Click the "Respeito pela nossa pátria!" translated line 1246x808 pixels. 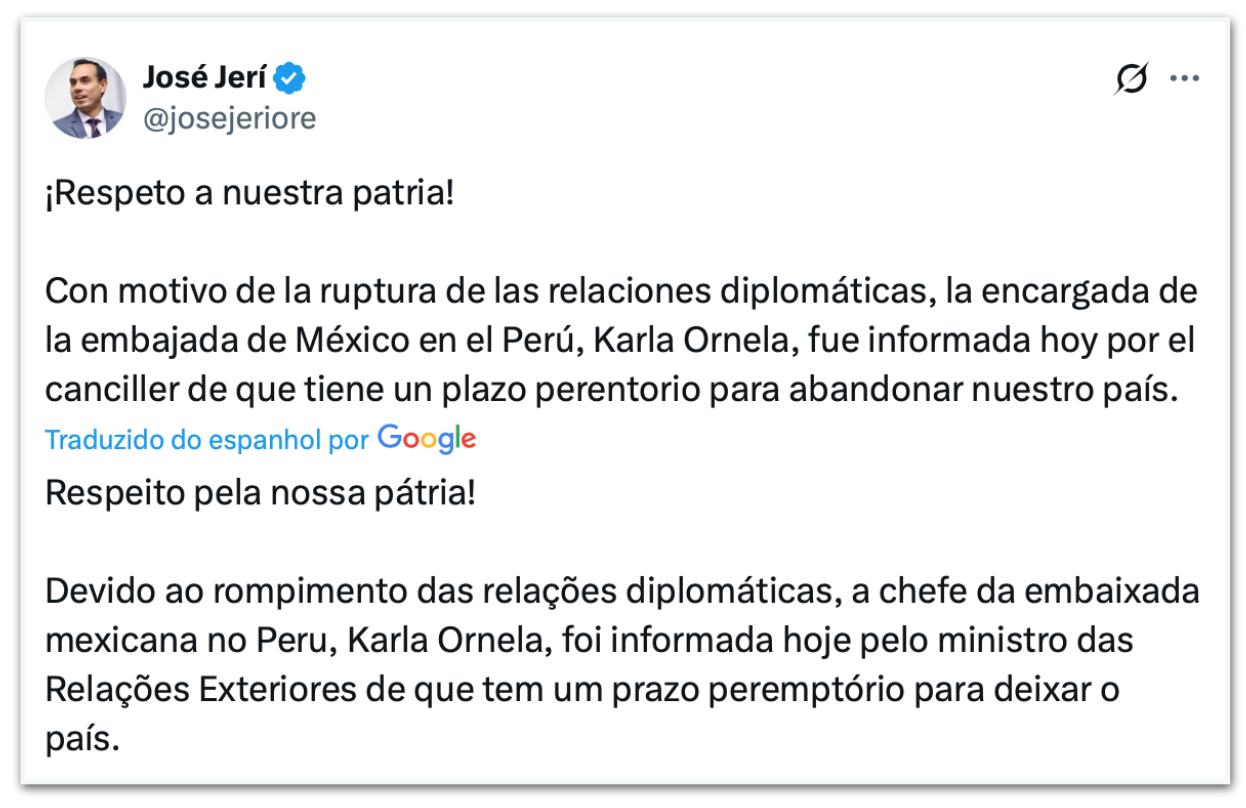click(260, 493)
